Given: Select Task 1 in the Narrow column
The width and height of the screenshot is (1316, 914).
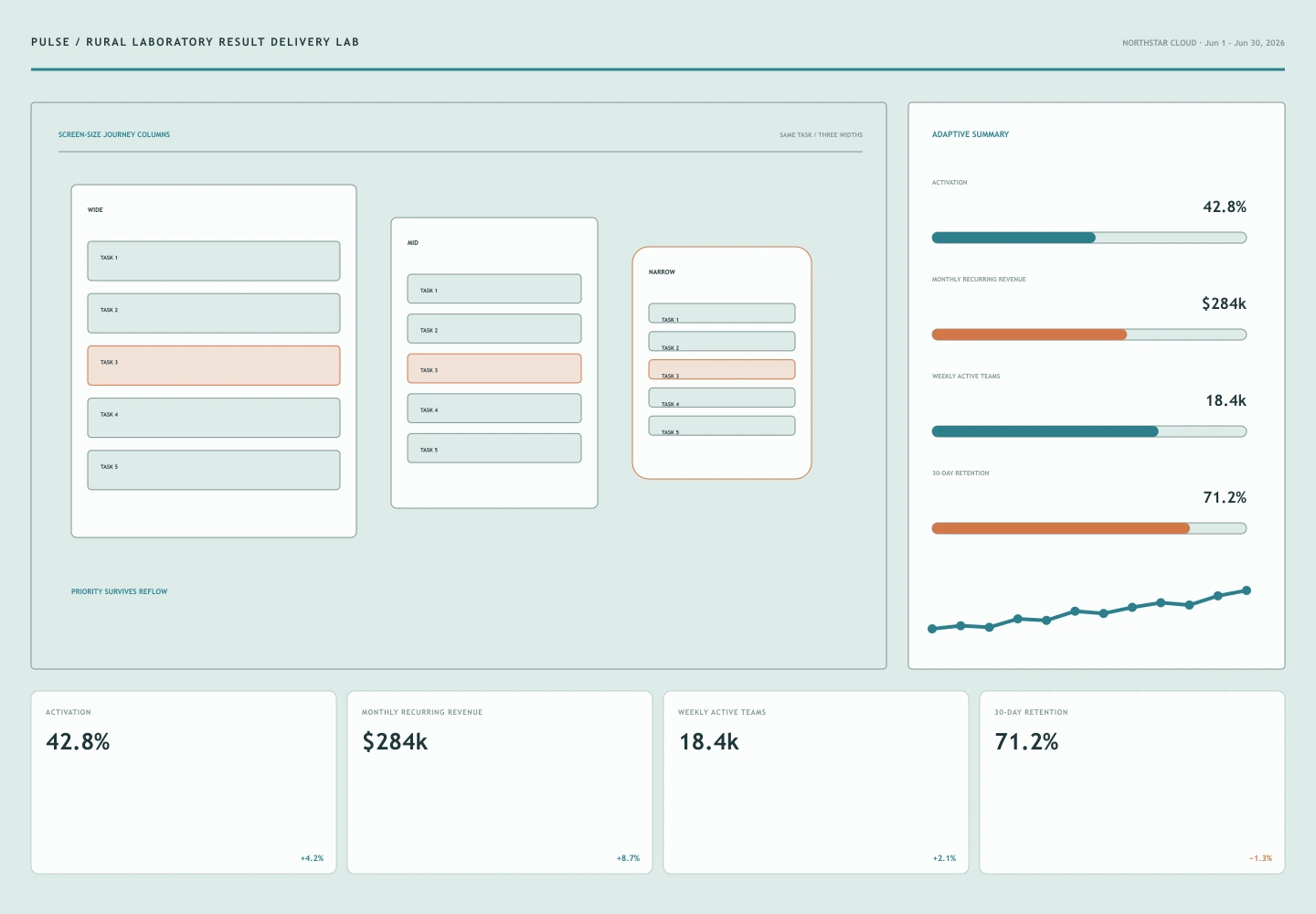Looking at the screenshot, I should click(x=722, y=313).
